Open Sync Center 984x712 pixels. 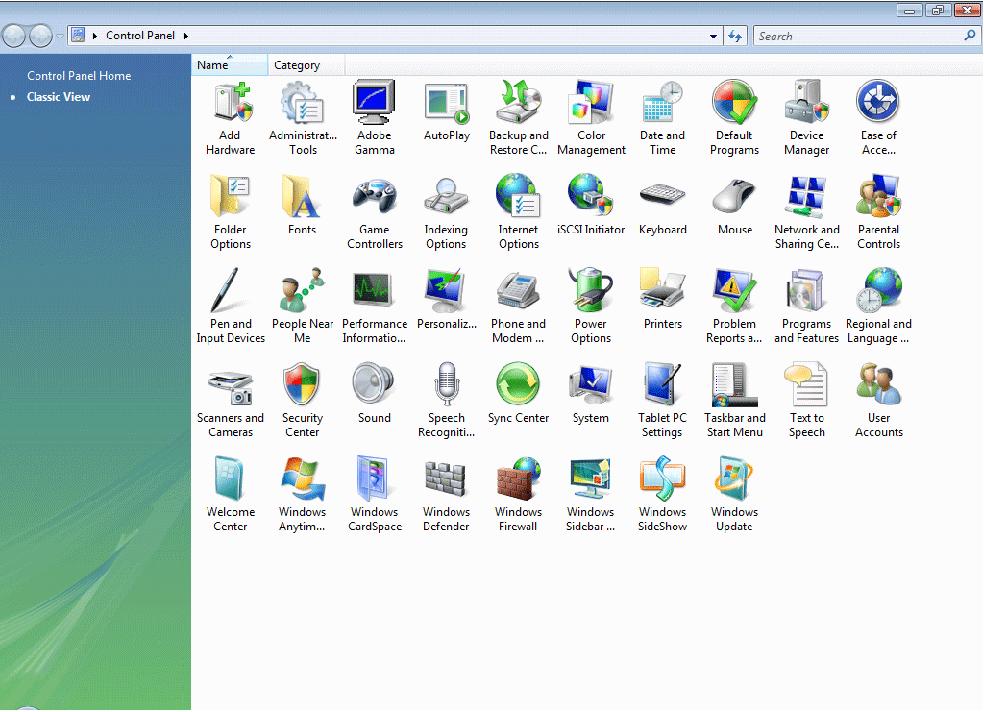[518, 393]
